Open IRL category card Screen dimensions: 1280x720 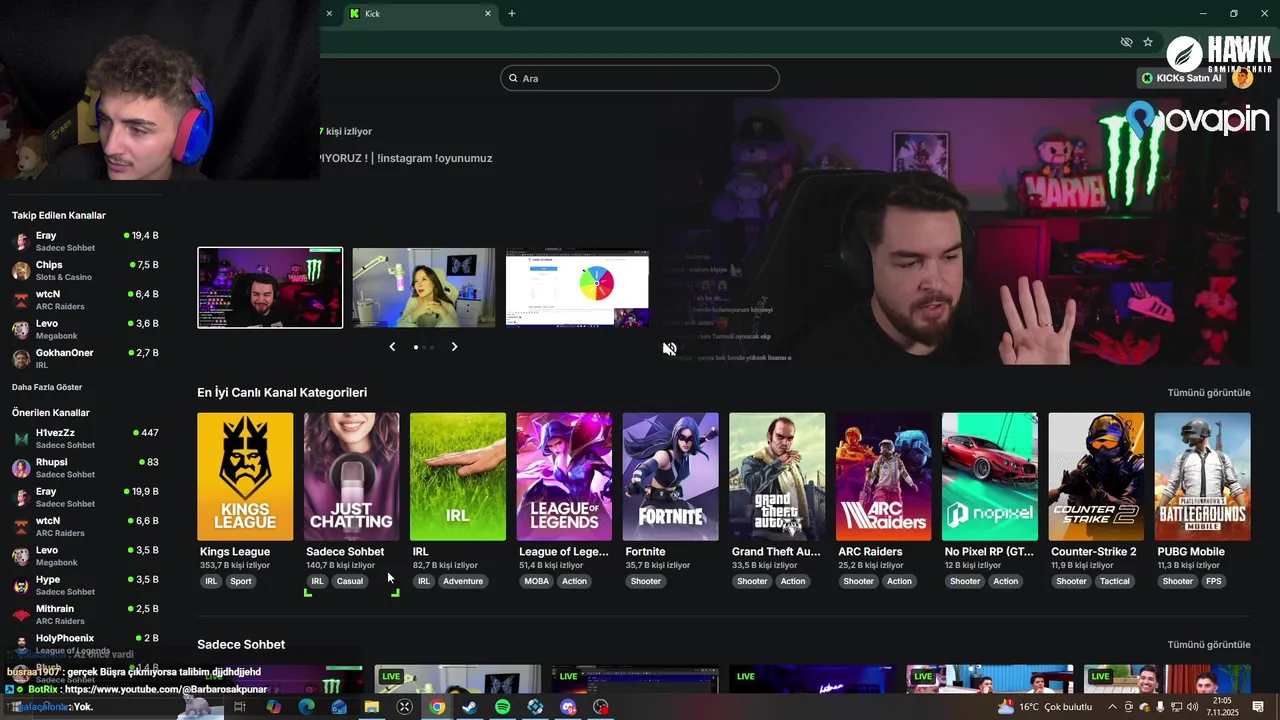(x=458, y=477)
